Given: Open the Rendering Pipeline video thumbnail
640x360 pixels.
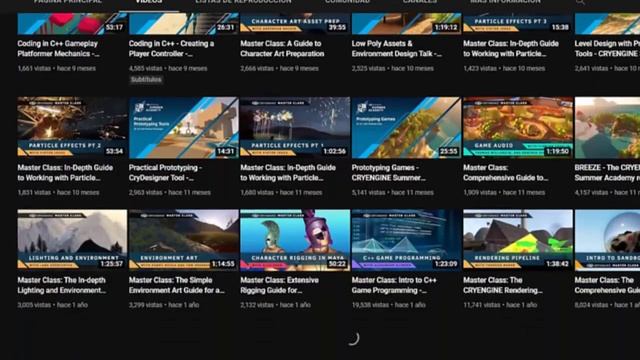Looking at the screenshot, I should point(518,240).
